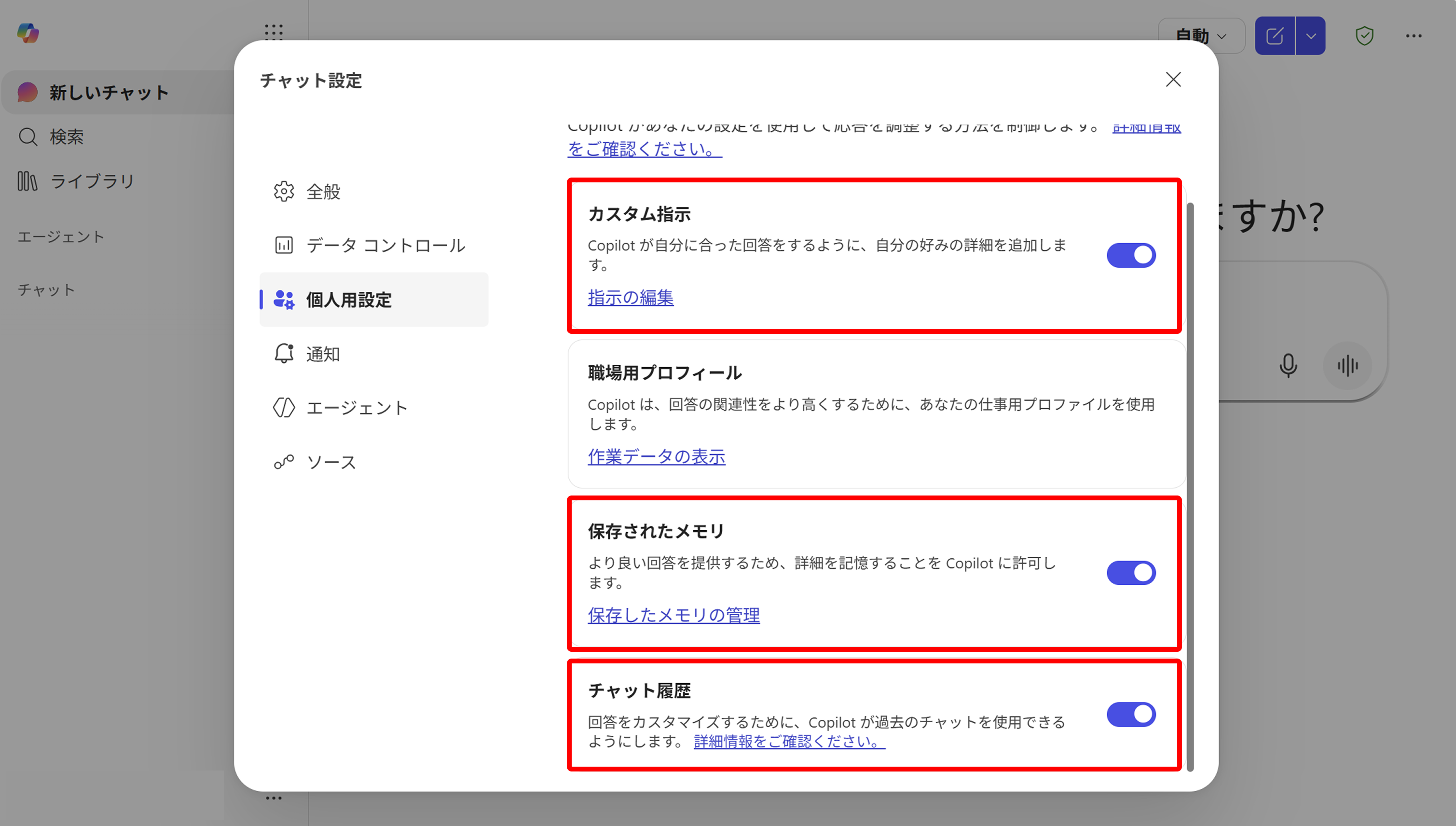Click the 保存されたメモリ heading
The height and width of the screenshot is (826, 1456).
[656, 531]
